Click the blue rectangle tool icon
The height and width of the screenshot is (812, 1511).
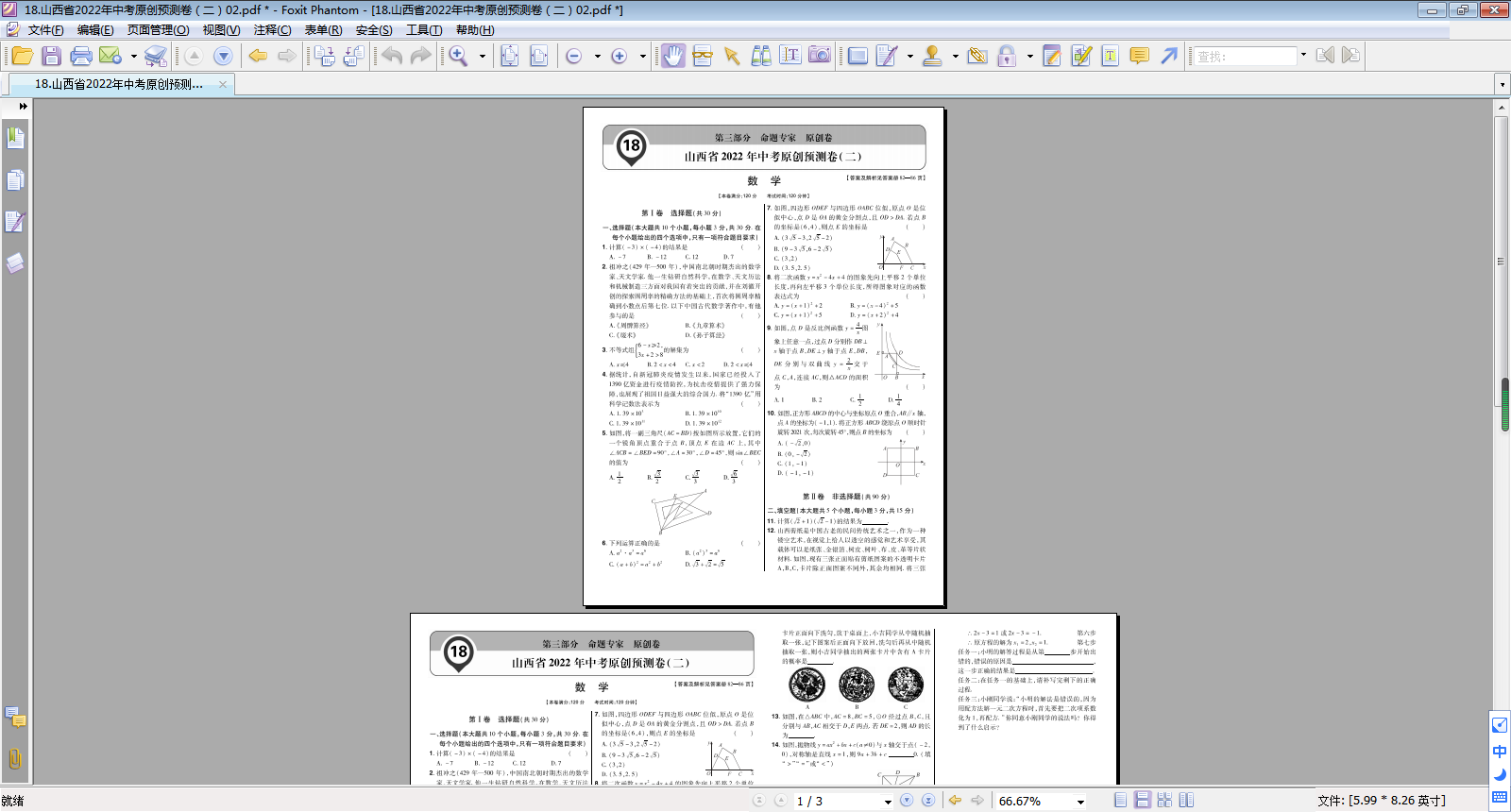point(857,57)
